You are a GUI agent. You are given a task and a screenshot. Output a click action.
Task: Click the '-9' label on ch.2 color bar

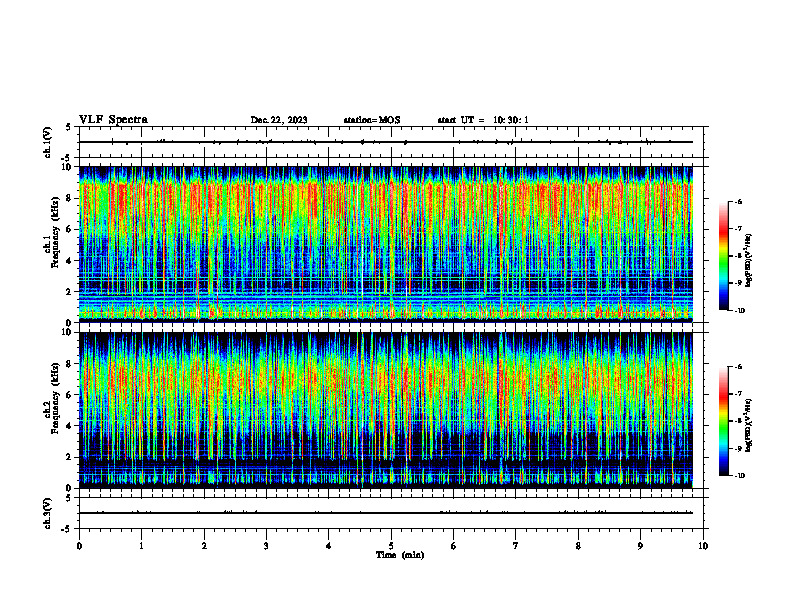738,448
